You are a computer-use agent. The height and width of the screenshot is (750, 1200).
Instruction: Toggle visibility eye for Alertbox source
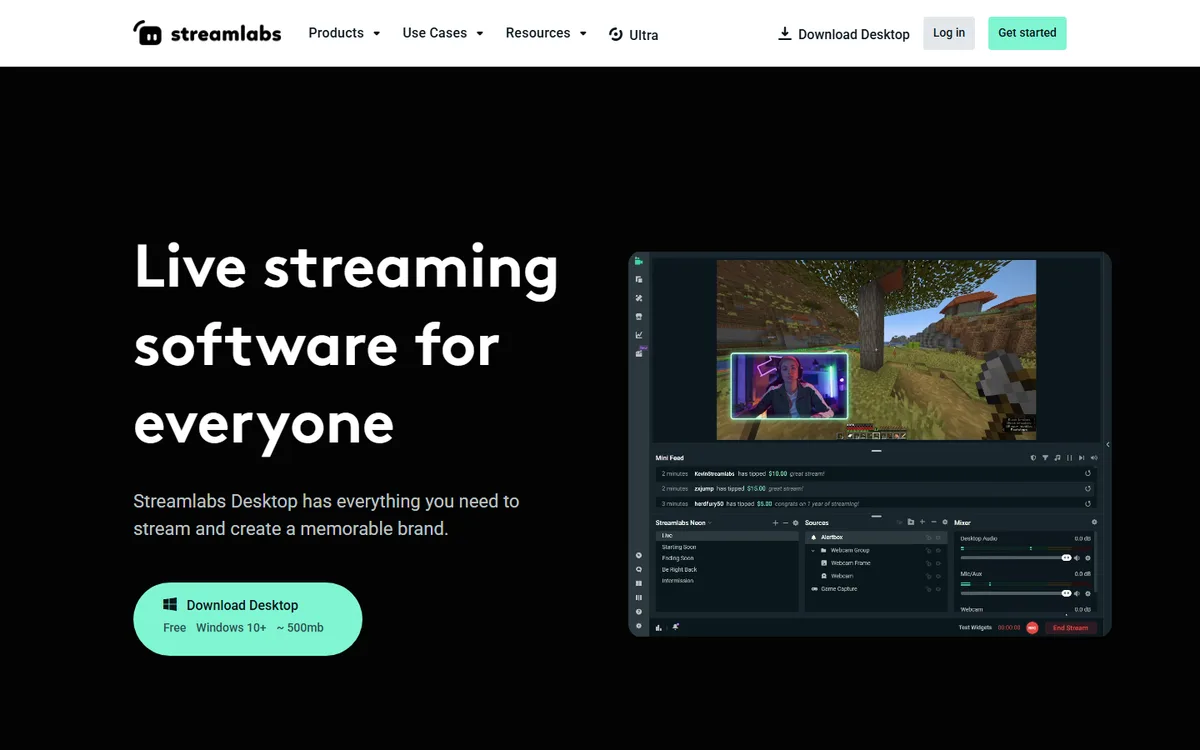[x=938, y=537]
